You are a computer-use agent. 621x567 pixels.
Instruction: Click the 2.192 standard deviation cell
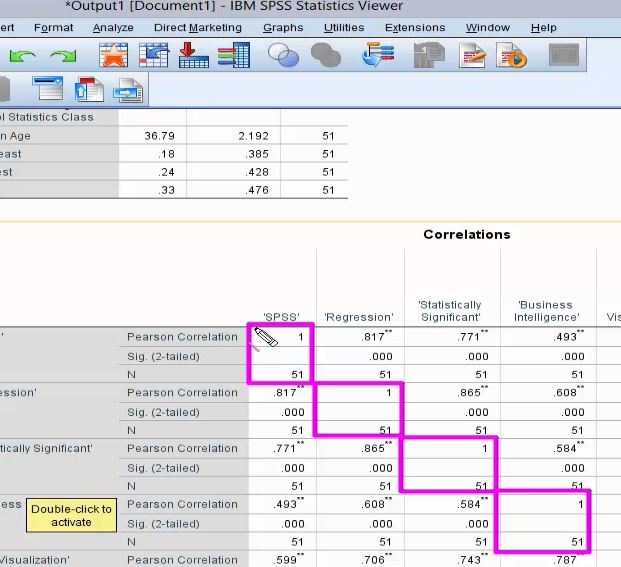point(253,136)
